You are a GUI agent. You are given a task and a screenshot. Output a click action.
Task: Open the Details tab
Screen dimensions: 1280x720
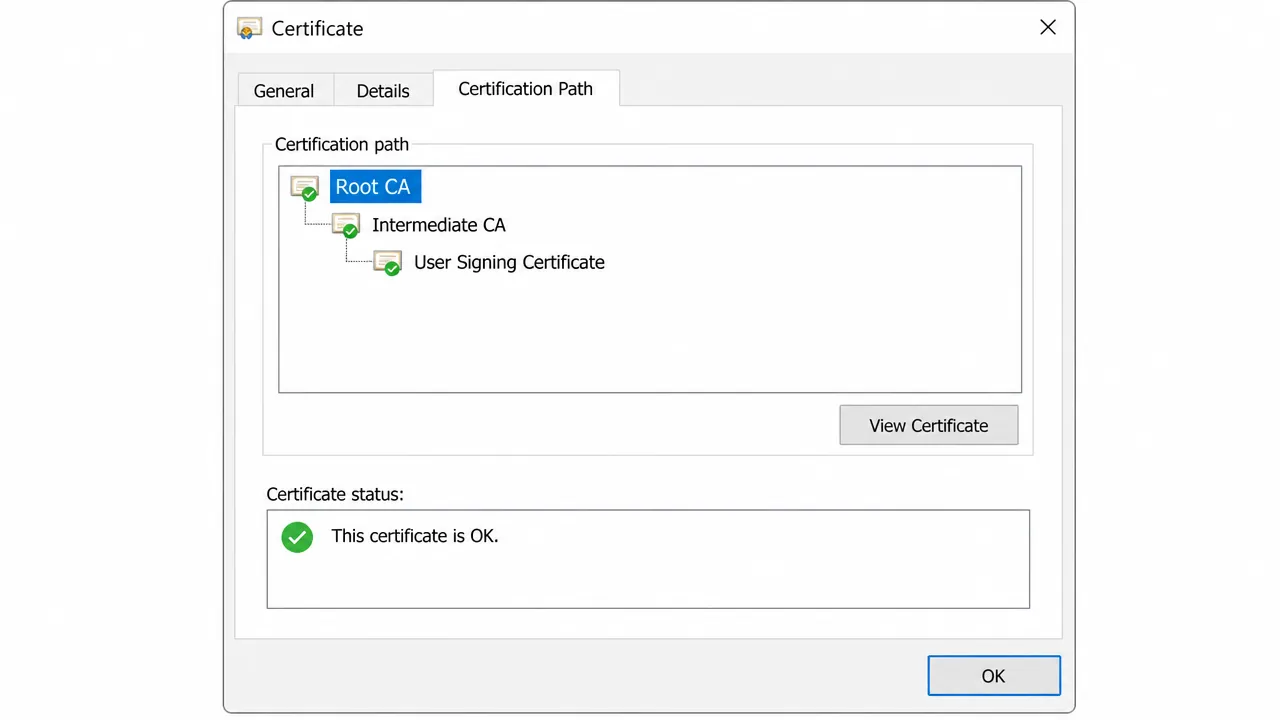point(383,90)
